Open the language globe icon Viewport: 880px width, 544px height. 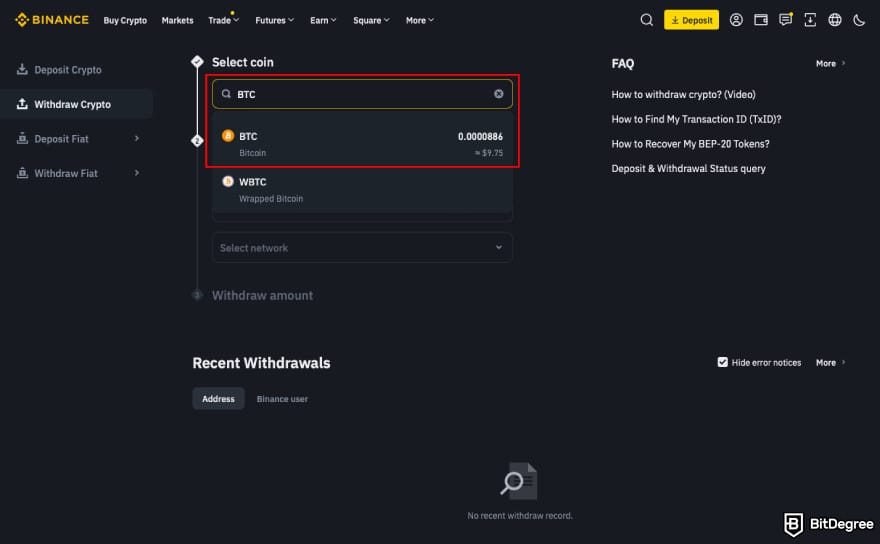tap(835, 20)
